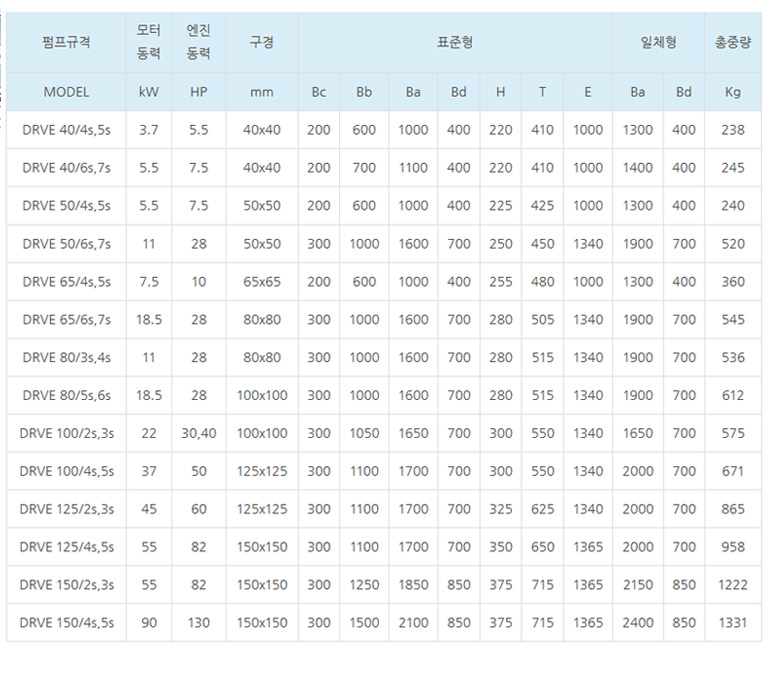Click the 일체형 group header
Viewport: 770px width, 673px height.
[659, 42]
